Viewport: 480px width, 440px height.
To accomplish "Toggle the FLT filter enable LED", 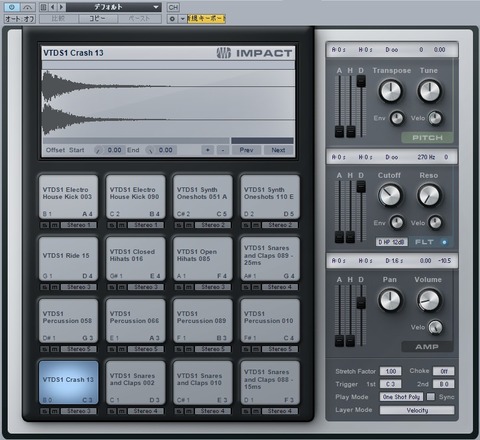I will pos(444,242).
